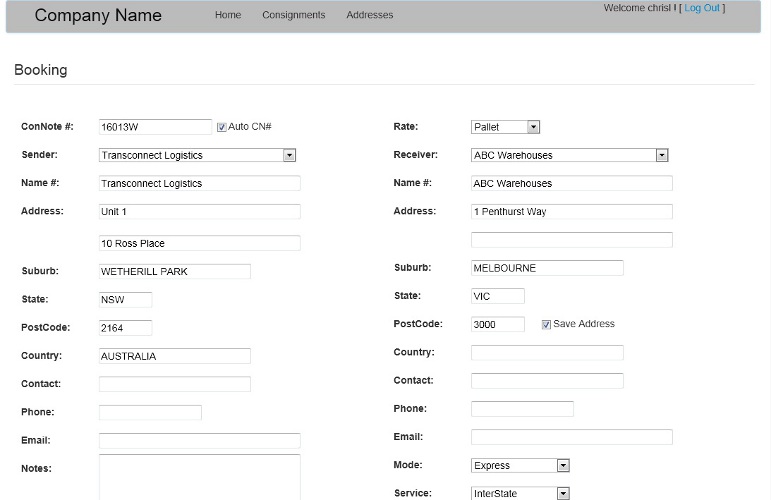Expand the Sender dropdown list
The image size is (771, 500).
(x=197, y=155)
